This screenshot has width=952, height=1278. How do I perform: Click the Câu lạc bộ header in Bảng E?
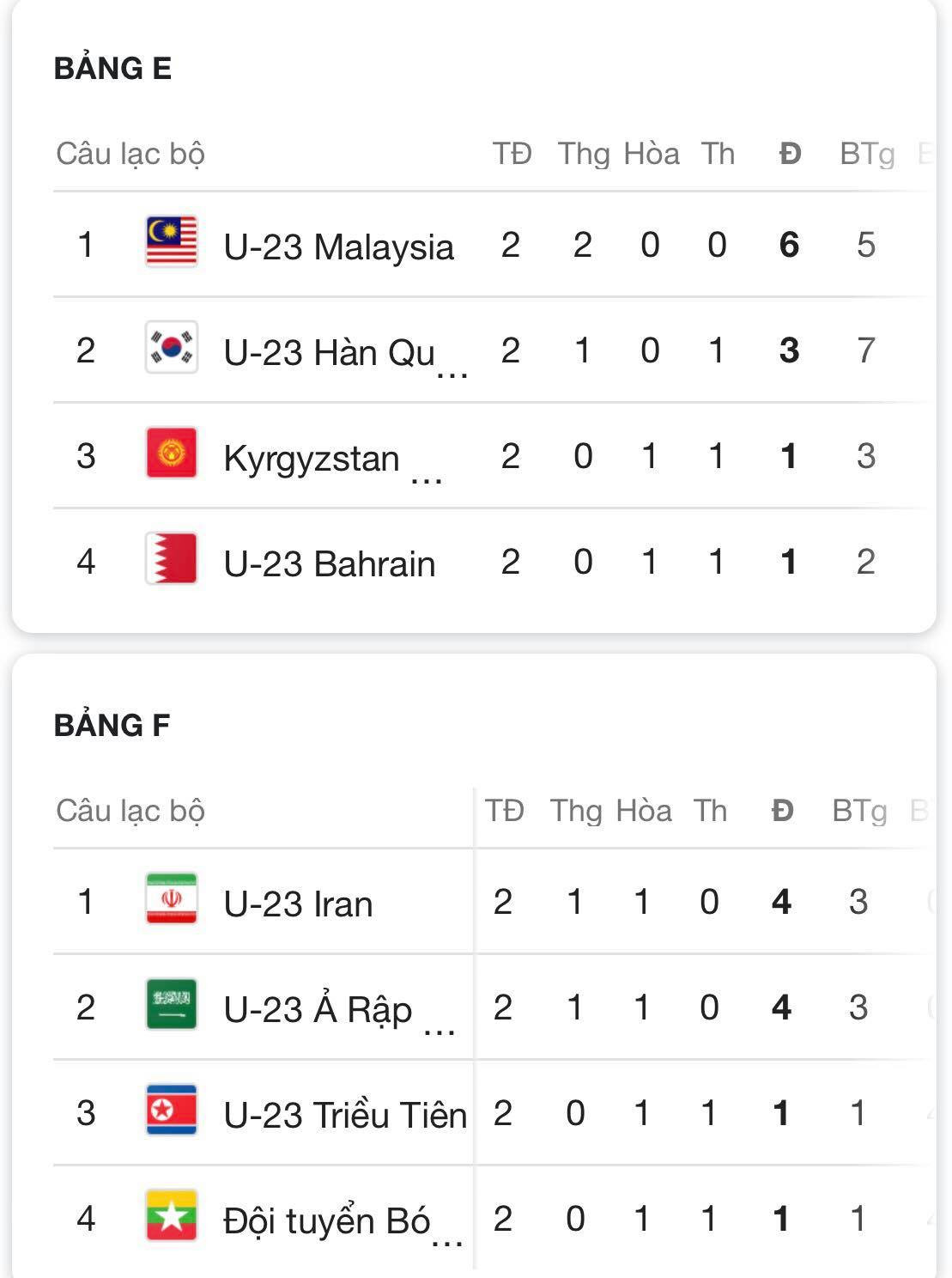click(x=130, y=155)
